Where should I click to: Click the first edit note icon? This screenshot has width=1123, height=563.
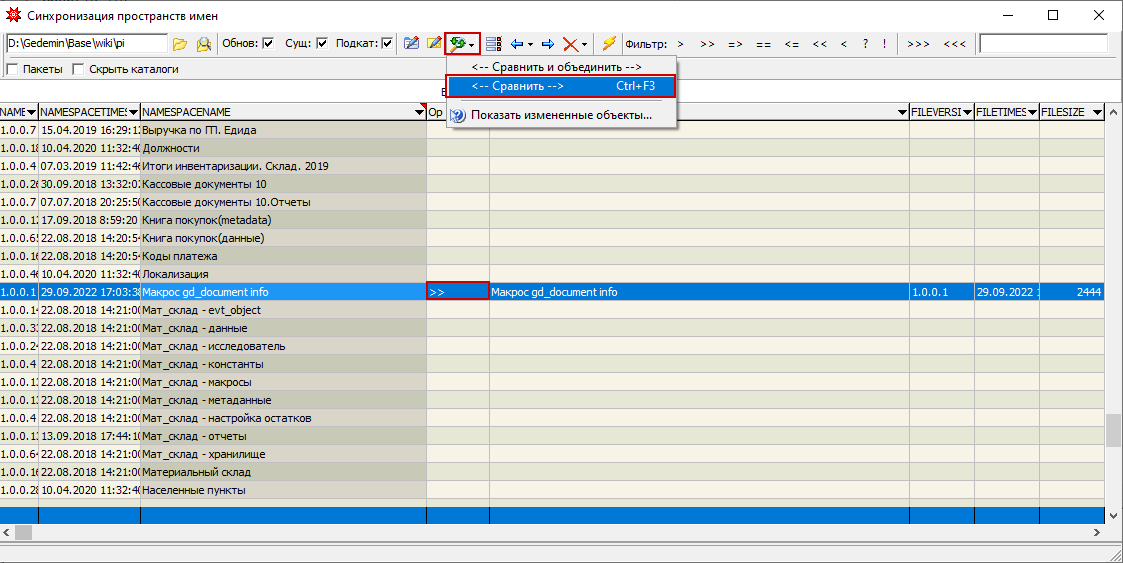pyautogui.click(x=411, y=44)
